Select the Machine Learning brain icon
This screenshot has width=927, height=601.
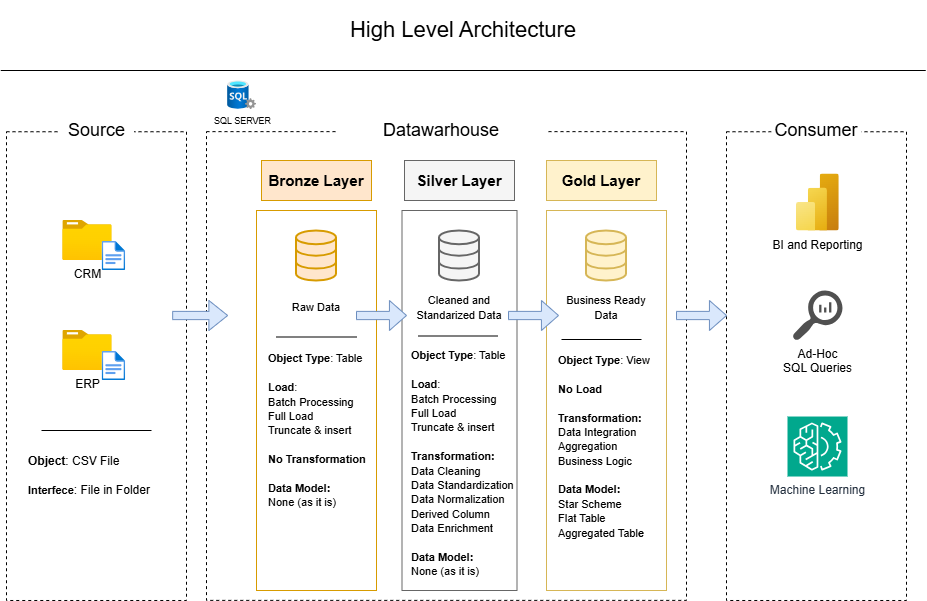pyautogui.click(x=817, y=446)
